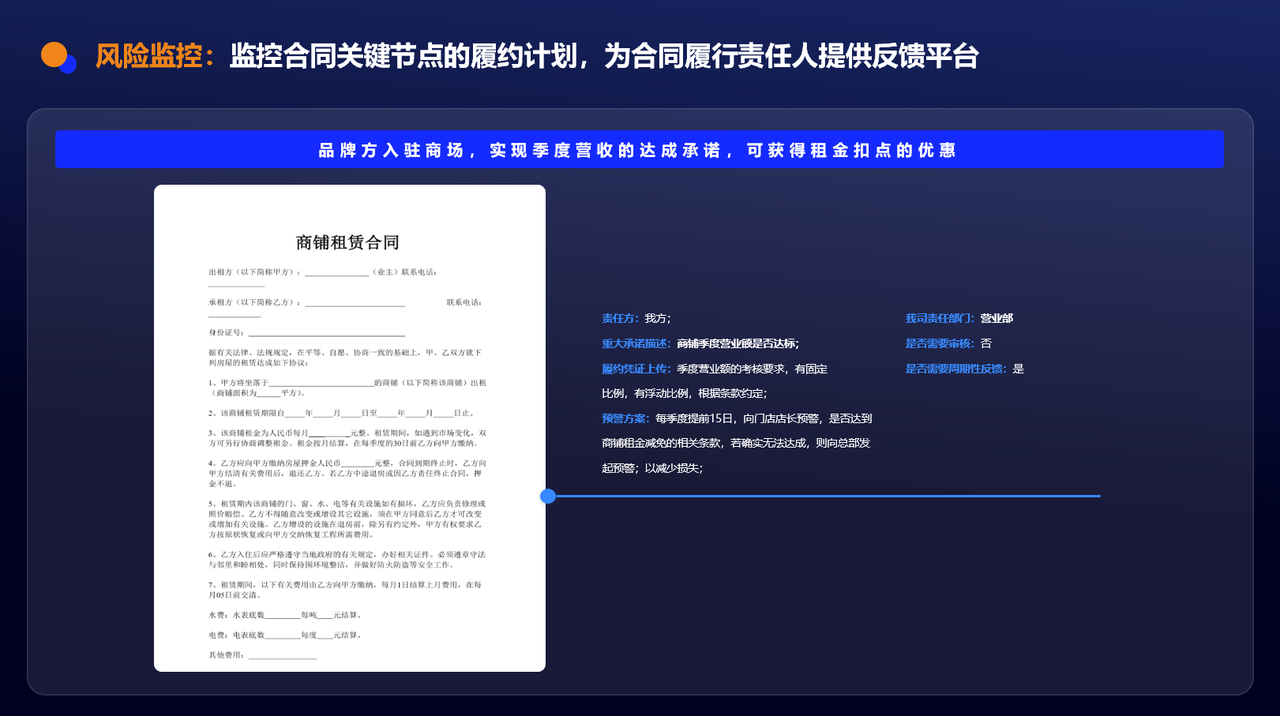Select the 重大承诺描述 label
The image size is (1280, 716).
click(x=639, y=343)
